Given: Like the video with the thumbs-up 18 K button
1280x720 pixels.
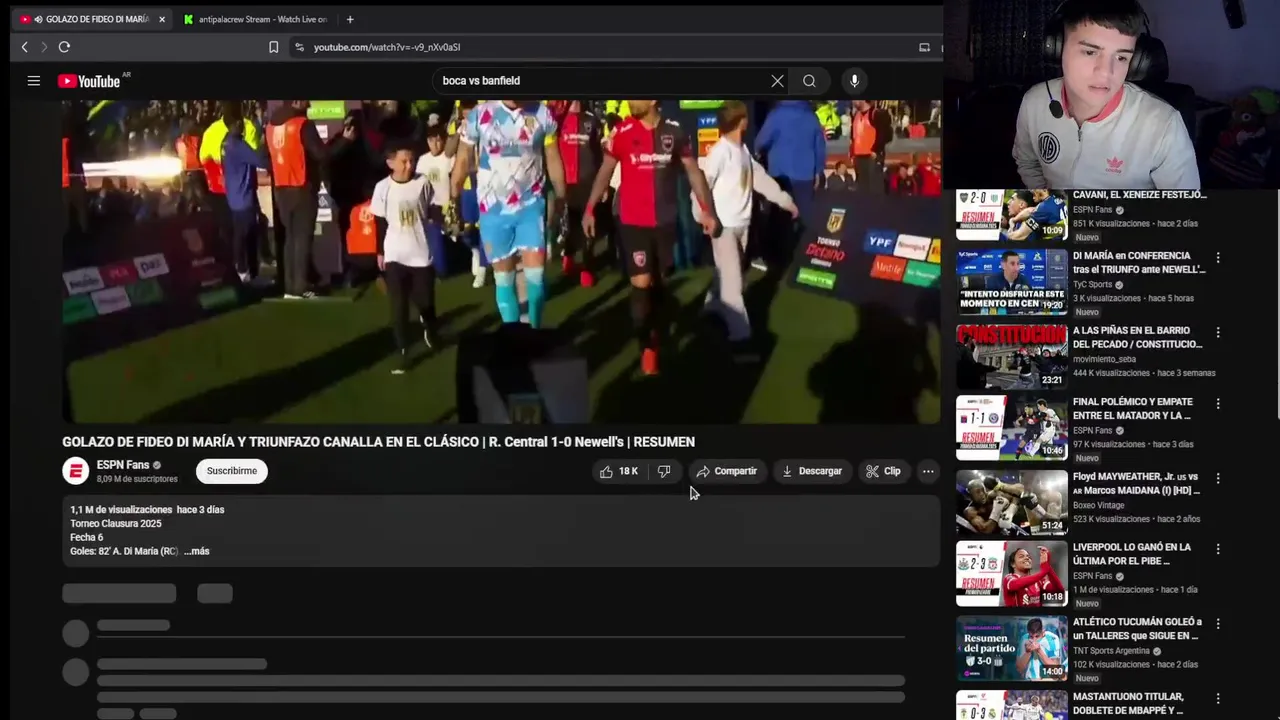Looking at the screenshot, I should pyautogui.click(x=619, y=471).
